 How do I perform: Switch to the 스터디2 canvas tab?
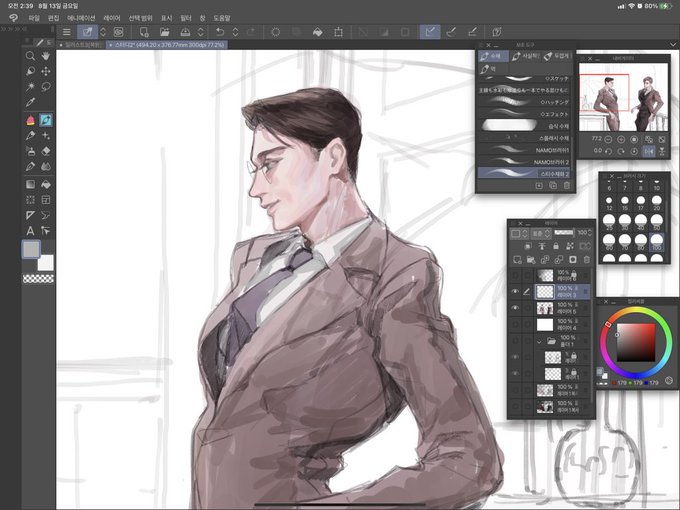(x=167, y=45)
